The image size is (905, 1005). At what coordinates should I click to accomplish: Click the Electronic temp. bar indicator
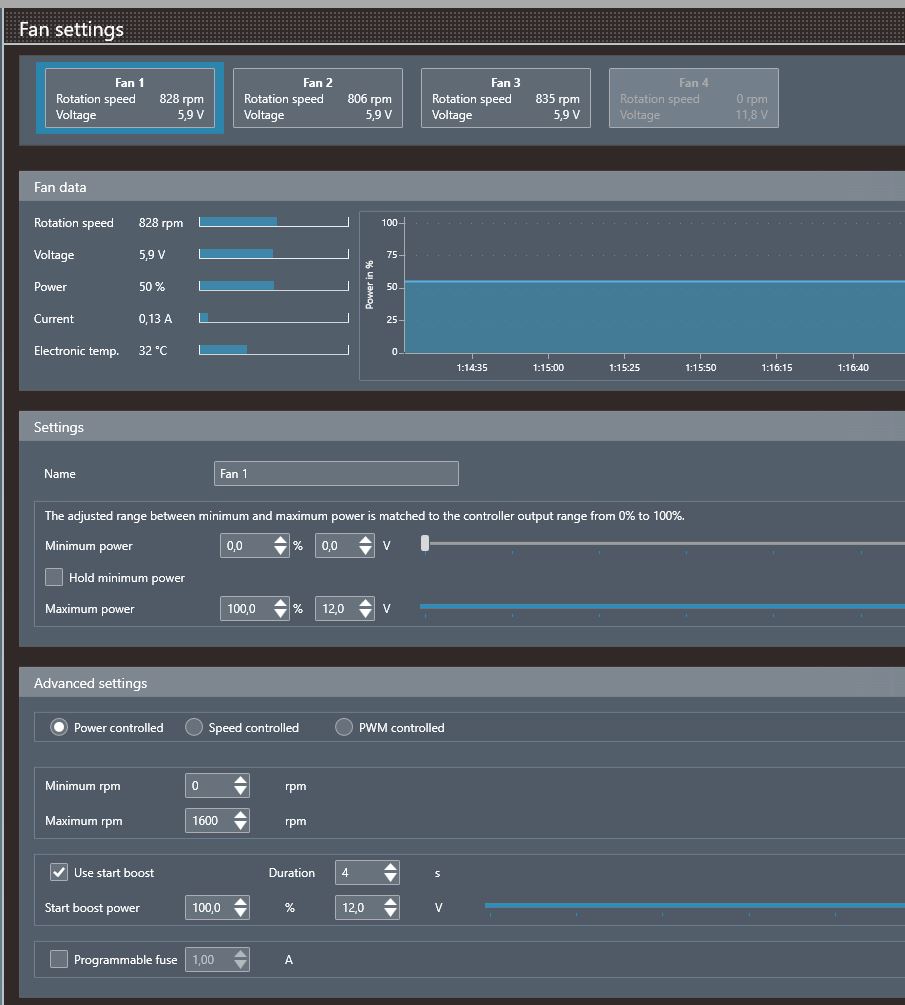[x=274, y=350]
